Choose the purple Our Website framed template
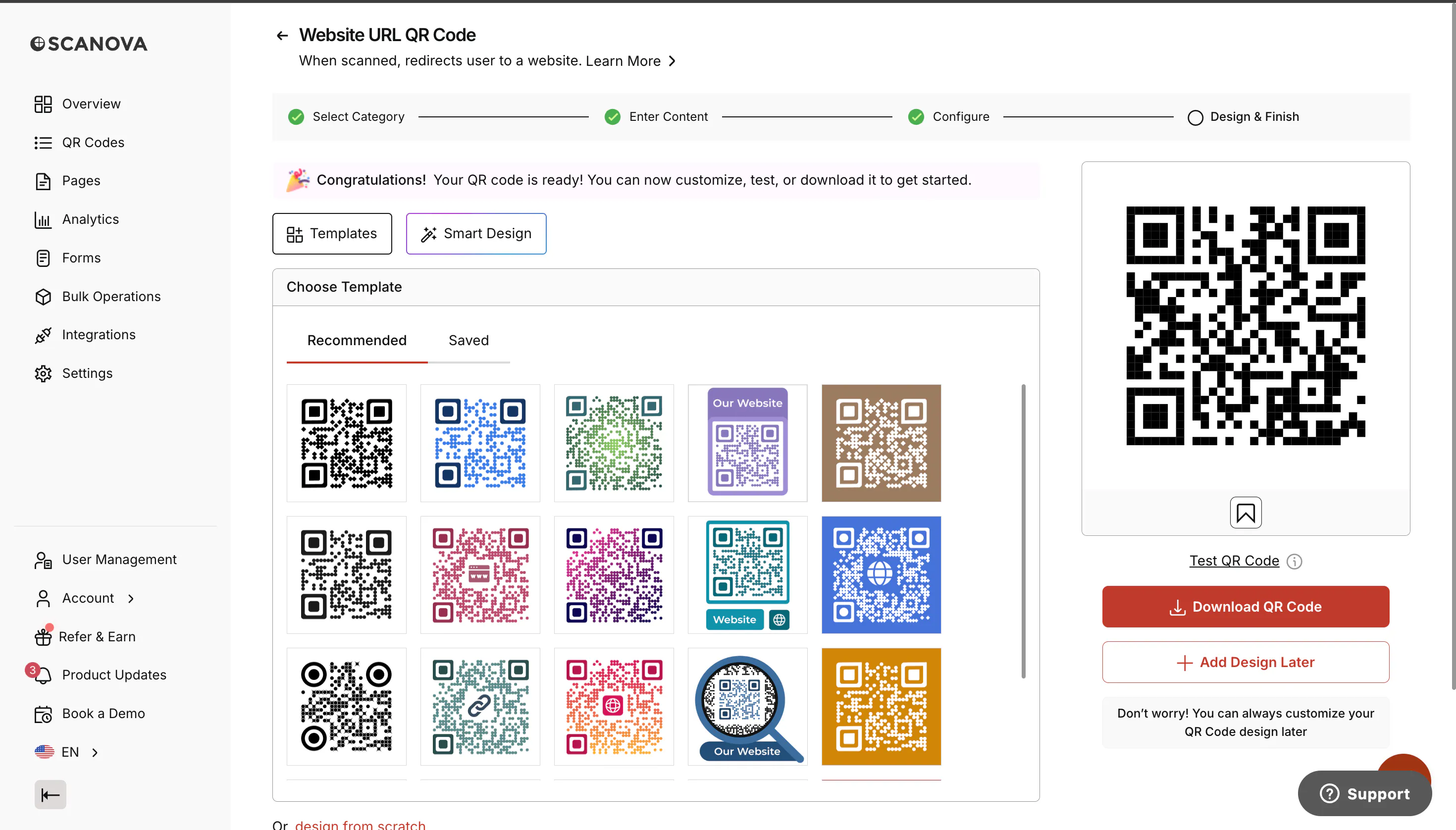Screen dimensions: 1456x830 [747, 443]
